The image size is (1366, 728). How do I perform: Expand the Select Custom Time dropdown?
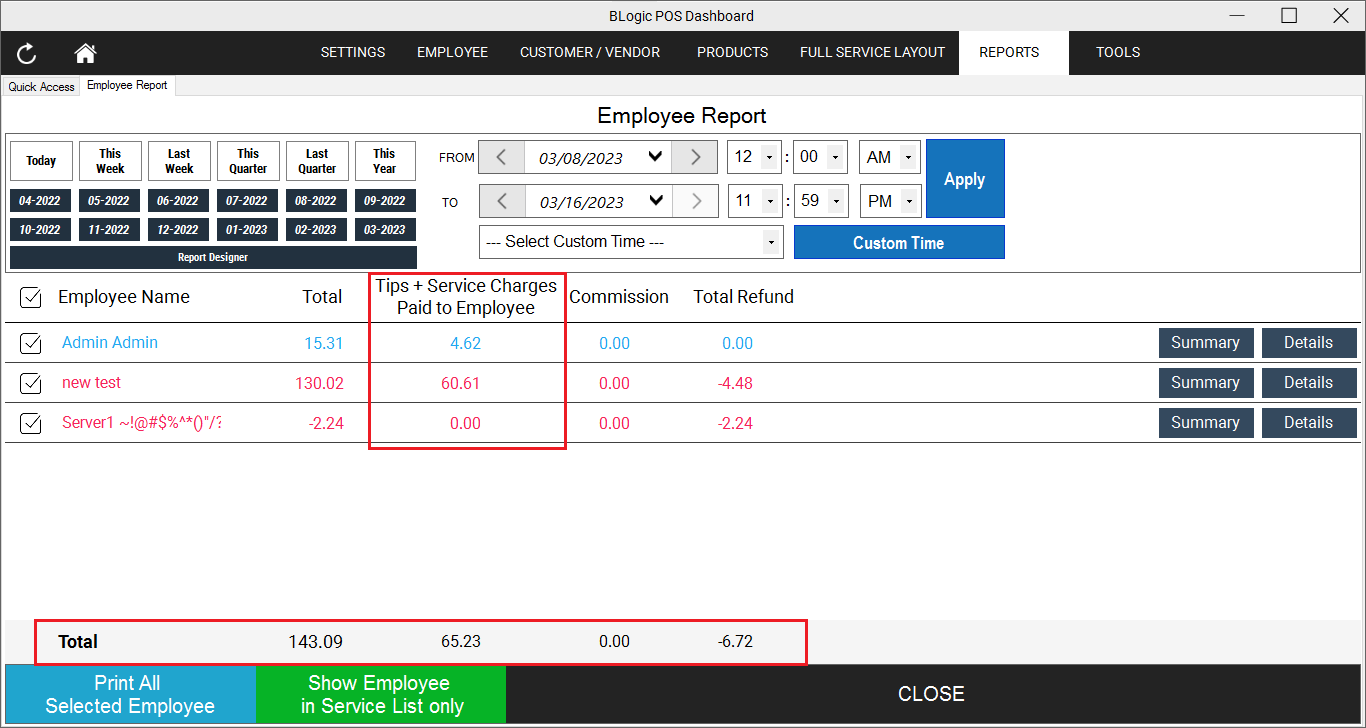point(770,242)
